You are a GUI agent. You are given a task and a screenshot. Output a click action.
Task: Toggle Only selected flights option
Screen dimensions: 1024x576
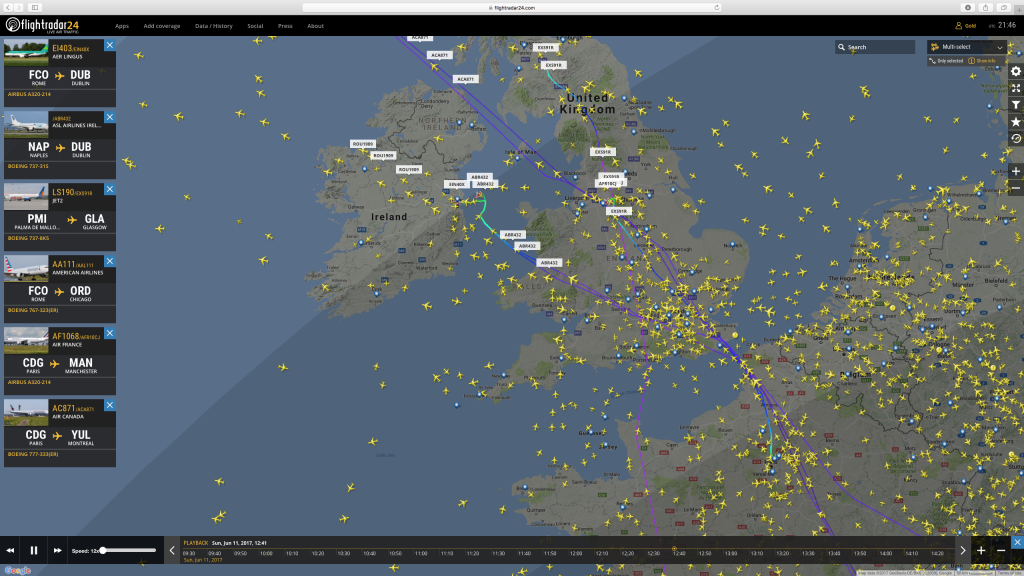(x=946, y=61)
